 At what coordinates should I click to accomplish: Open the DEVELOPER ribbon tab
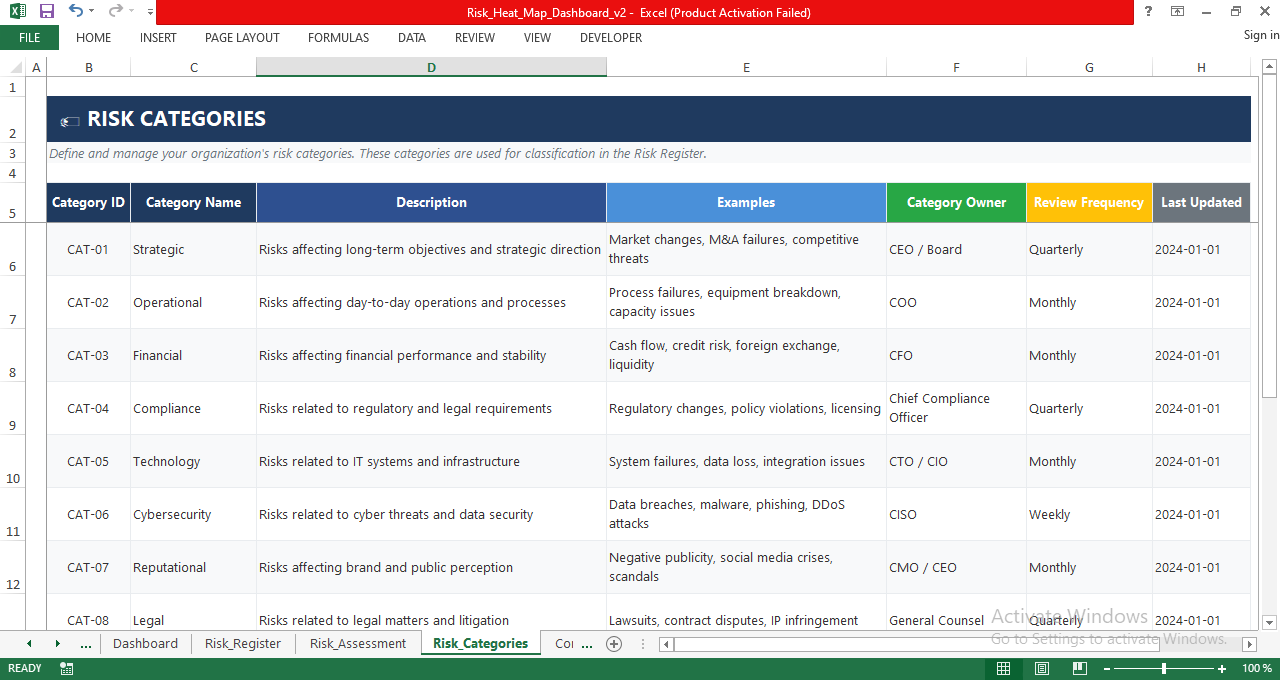tap(611, 38)
